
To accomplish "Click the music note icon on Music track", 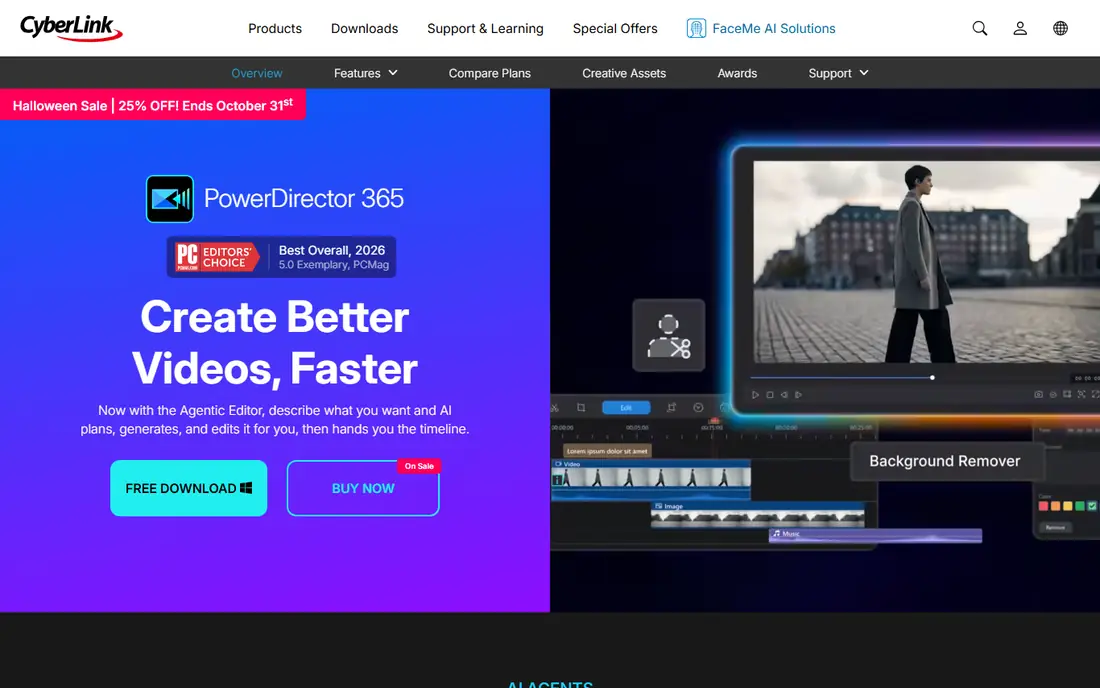I will point(776,533).
